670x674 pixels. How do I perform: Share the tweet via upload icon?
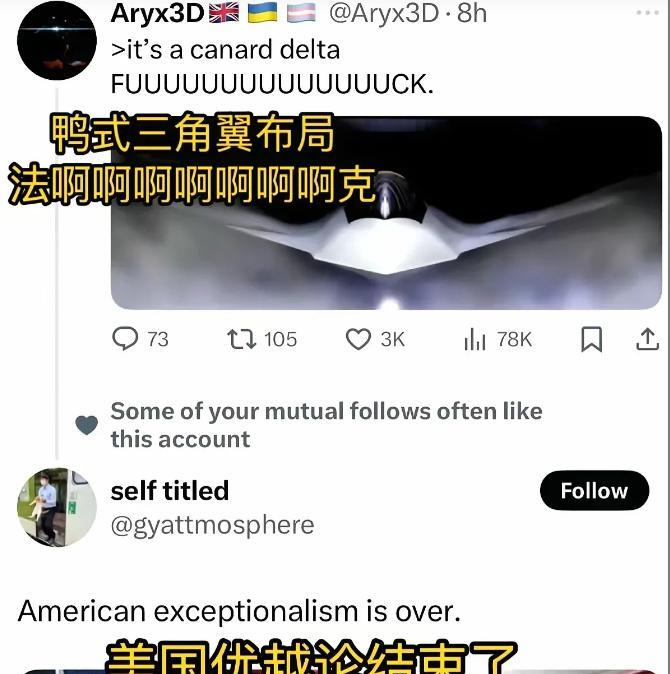coord(647,339)
